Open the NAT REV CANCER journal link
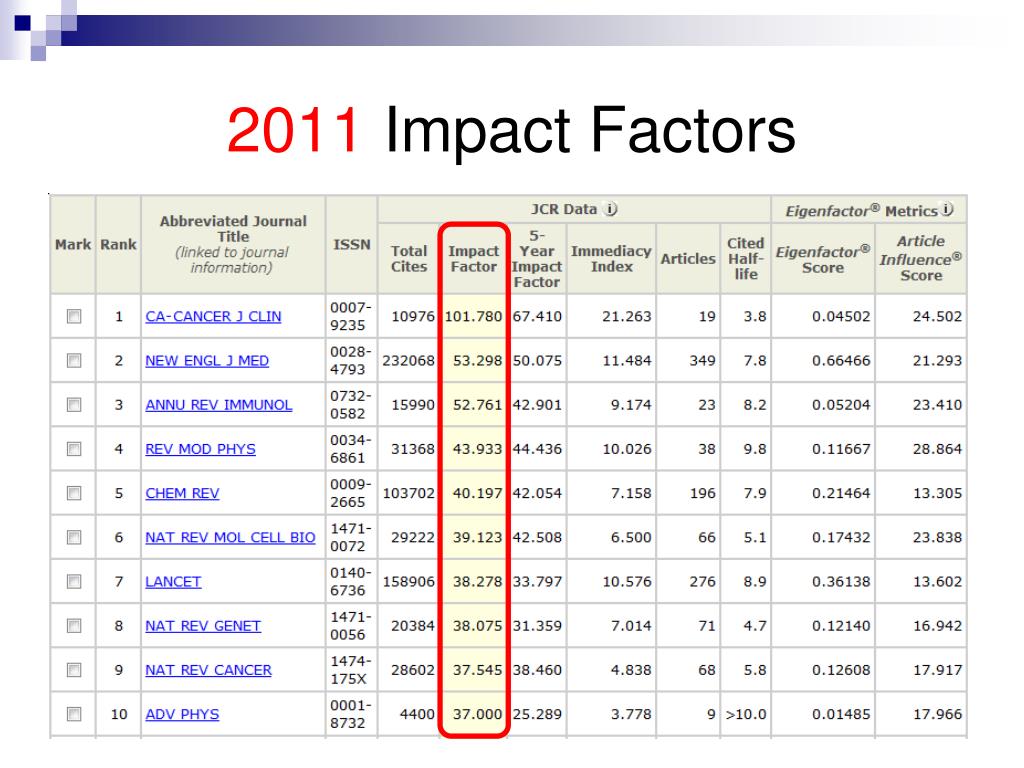 coord(208,670)
